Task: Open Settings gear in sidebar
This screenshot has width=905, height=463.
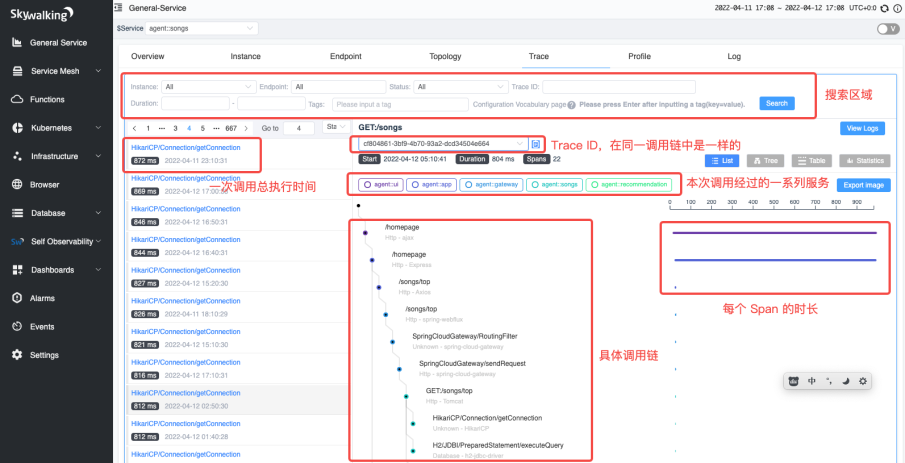Action: (x=17, y=355)
